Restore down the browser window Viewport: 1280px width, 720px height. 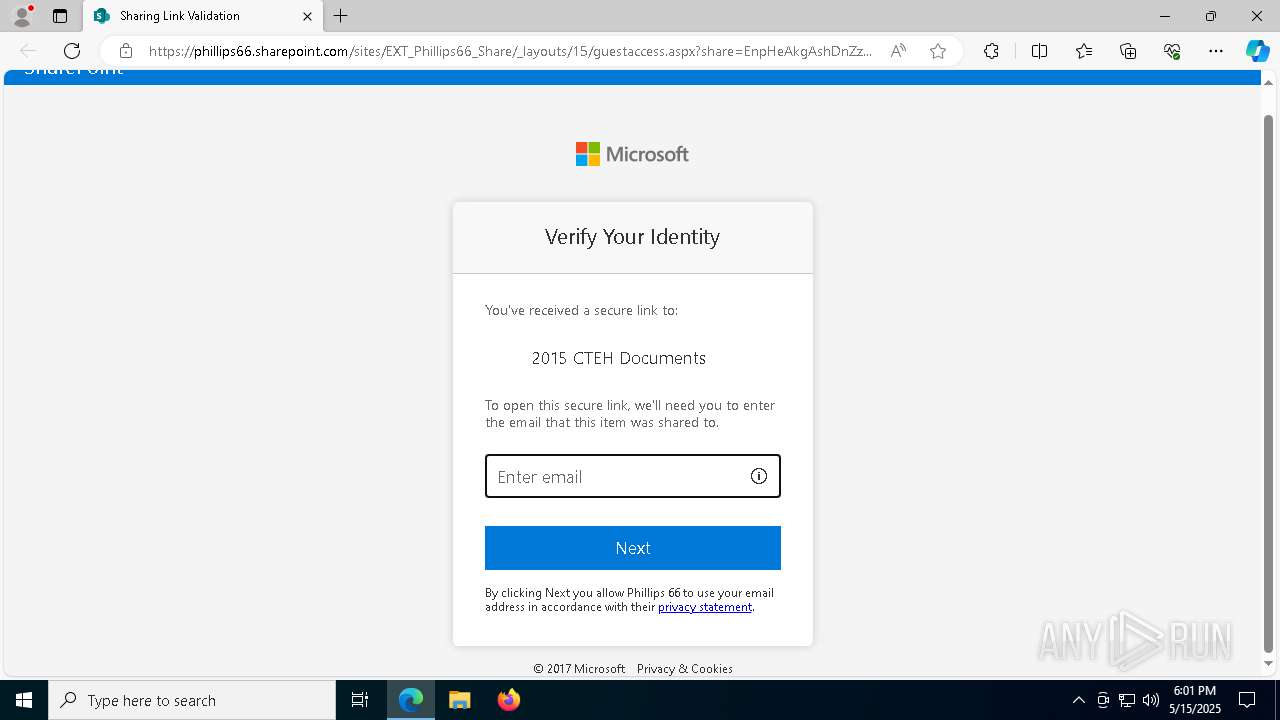1211,16
